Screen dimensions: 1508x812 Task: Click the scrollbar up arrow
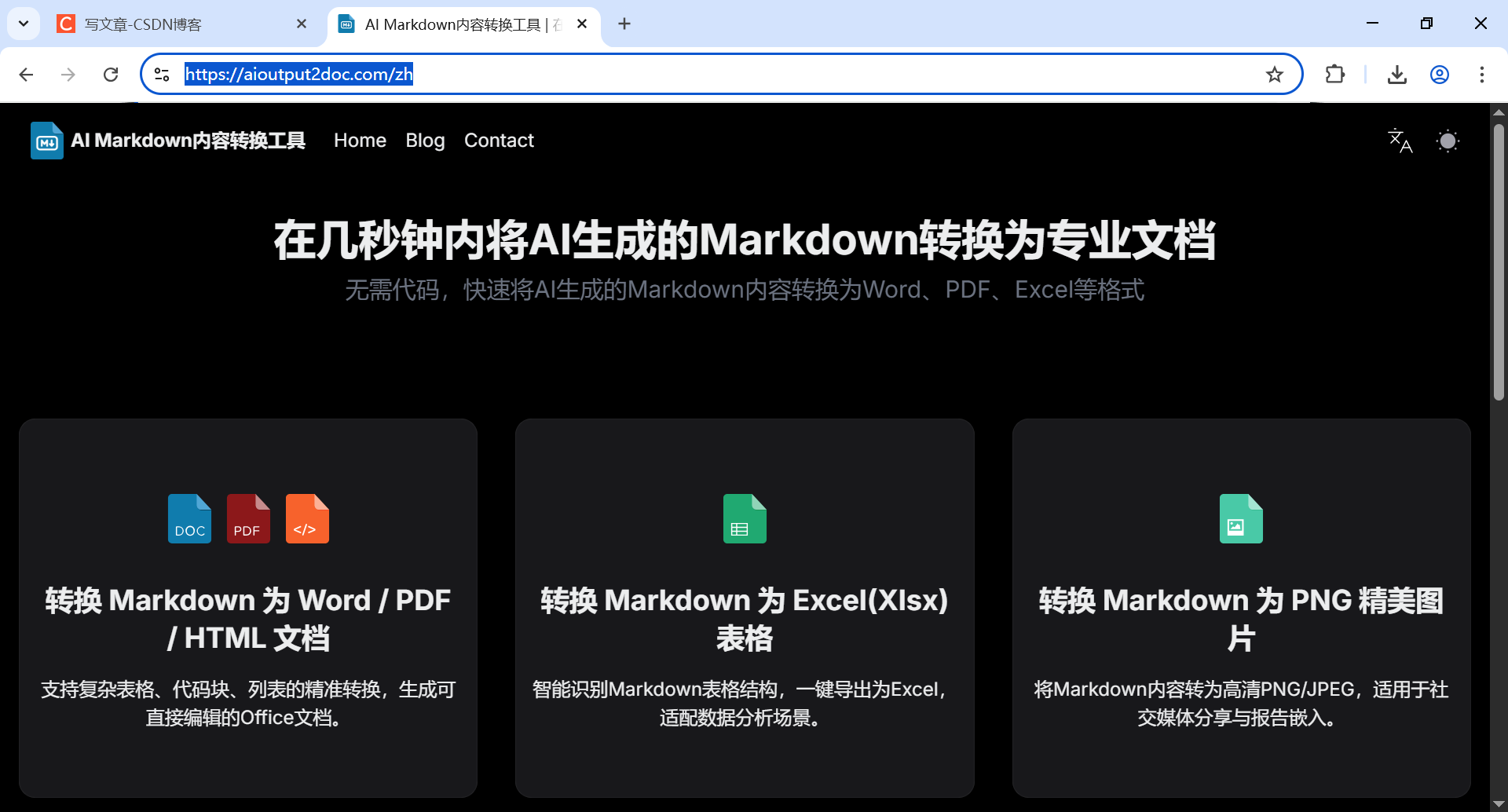tap(1499, 112)
